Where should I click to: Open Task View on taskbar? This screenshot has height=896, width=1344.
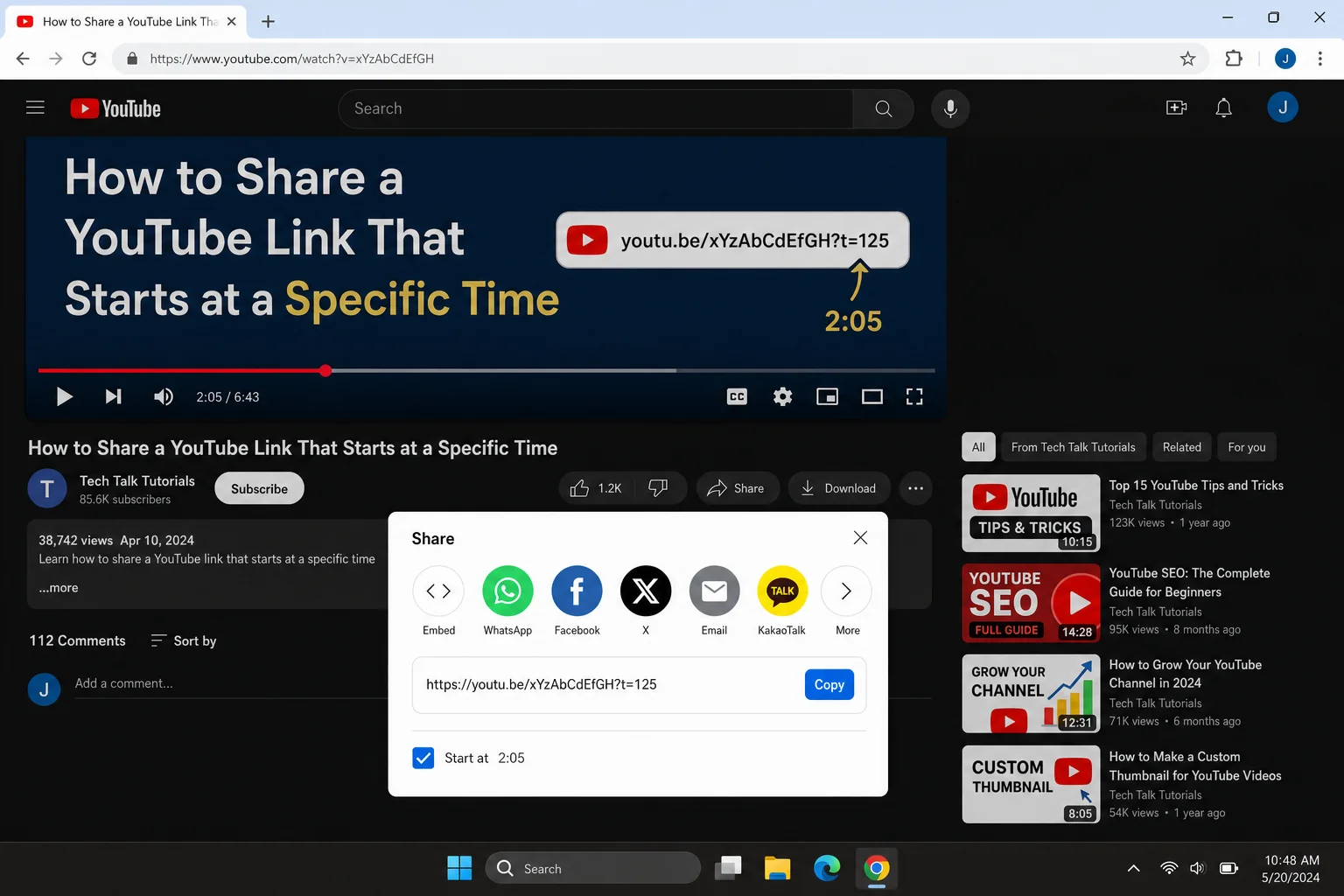pyautogui.click(x=728, y=868)
